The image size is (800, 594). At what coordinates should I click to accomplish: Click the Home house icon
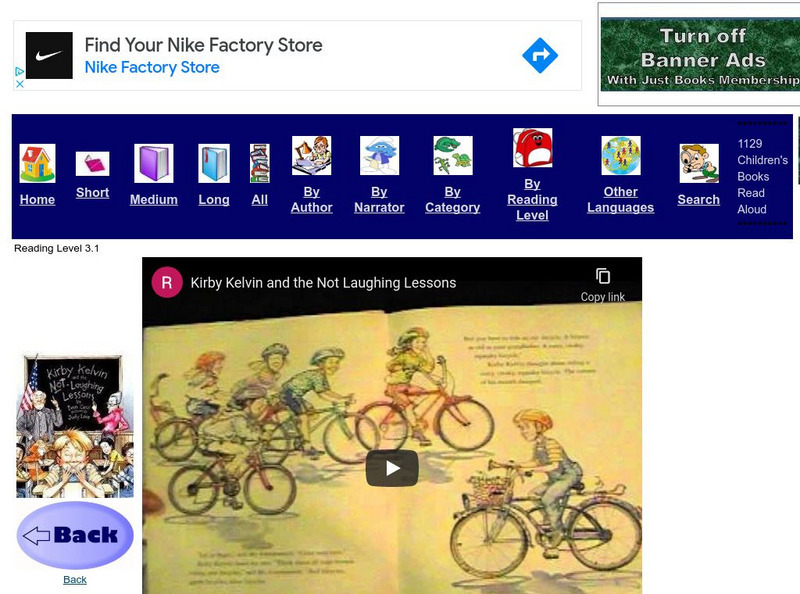click(37, 164)
